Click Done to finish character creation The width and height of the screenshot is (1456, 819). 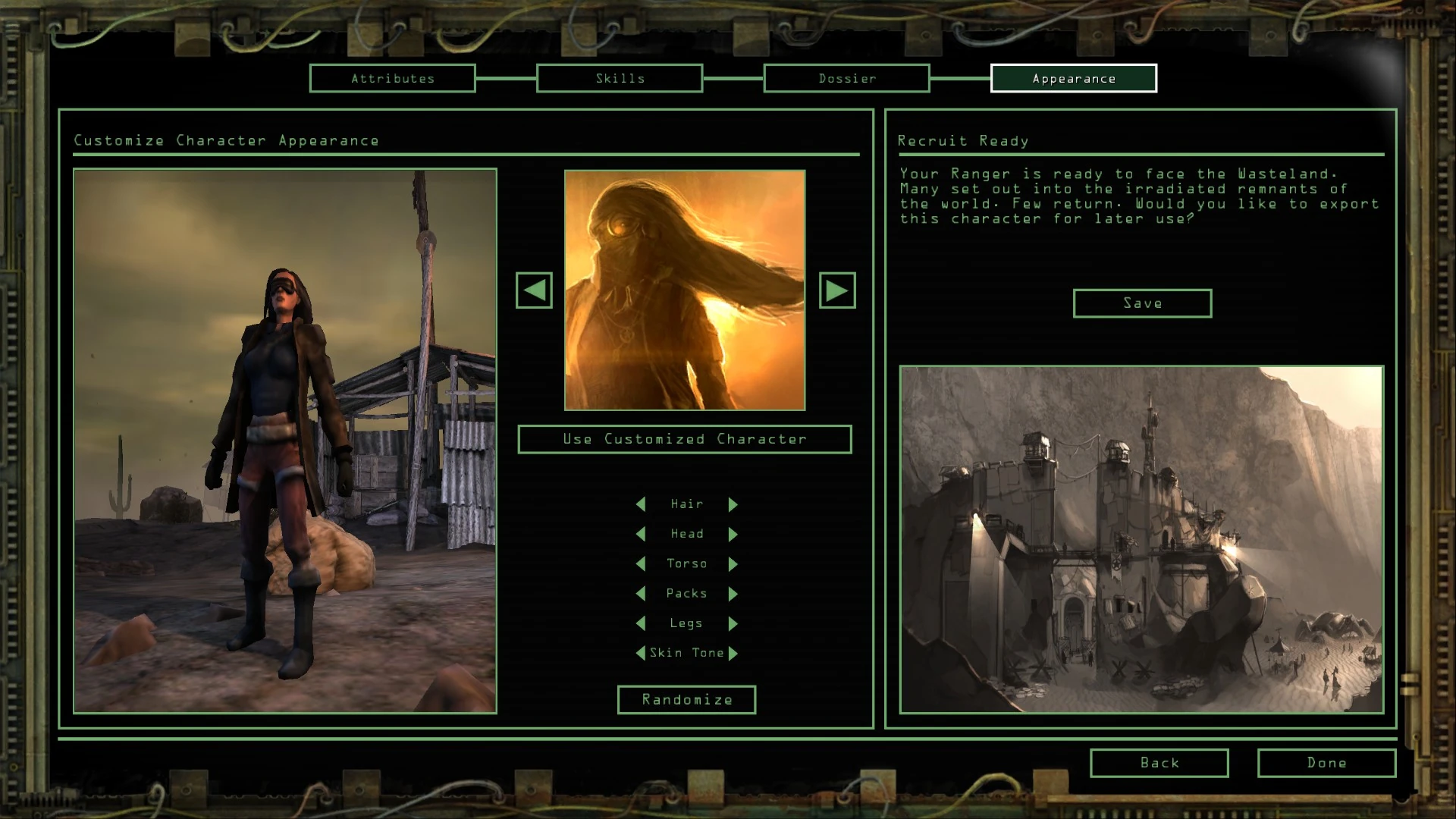click(1326, 763)
